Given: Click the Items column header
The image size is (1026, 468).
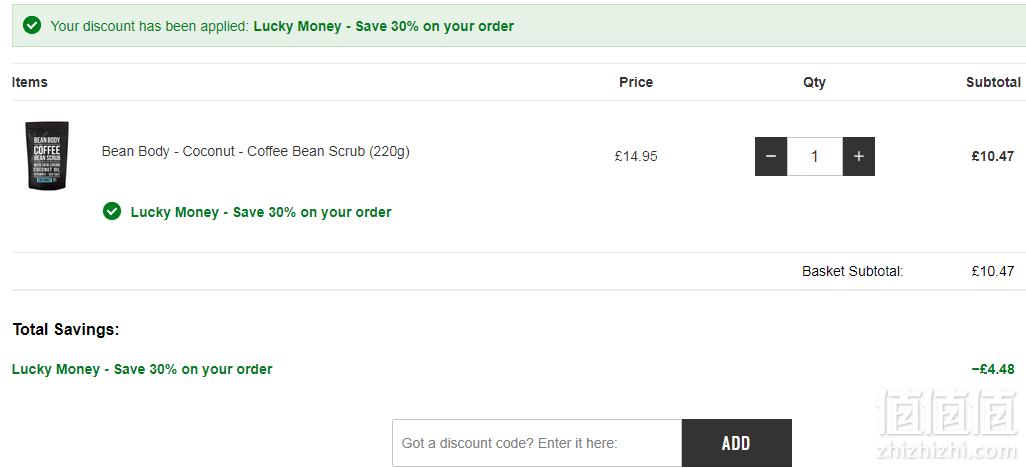Looking at the screenshot, I should click(29, 82).
